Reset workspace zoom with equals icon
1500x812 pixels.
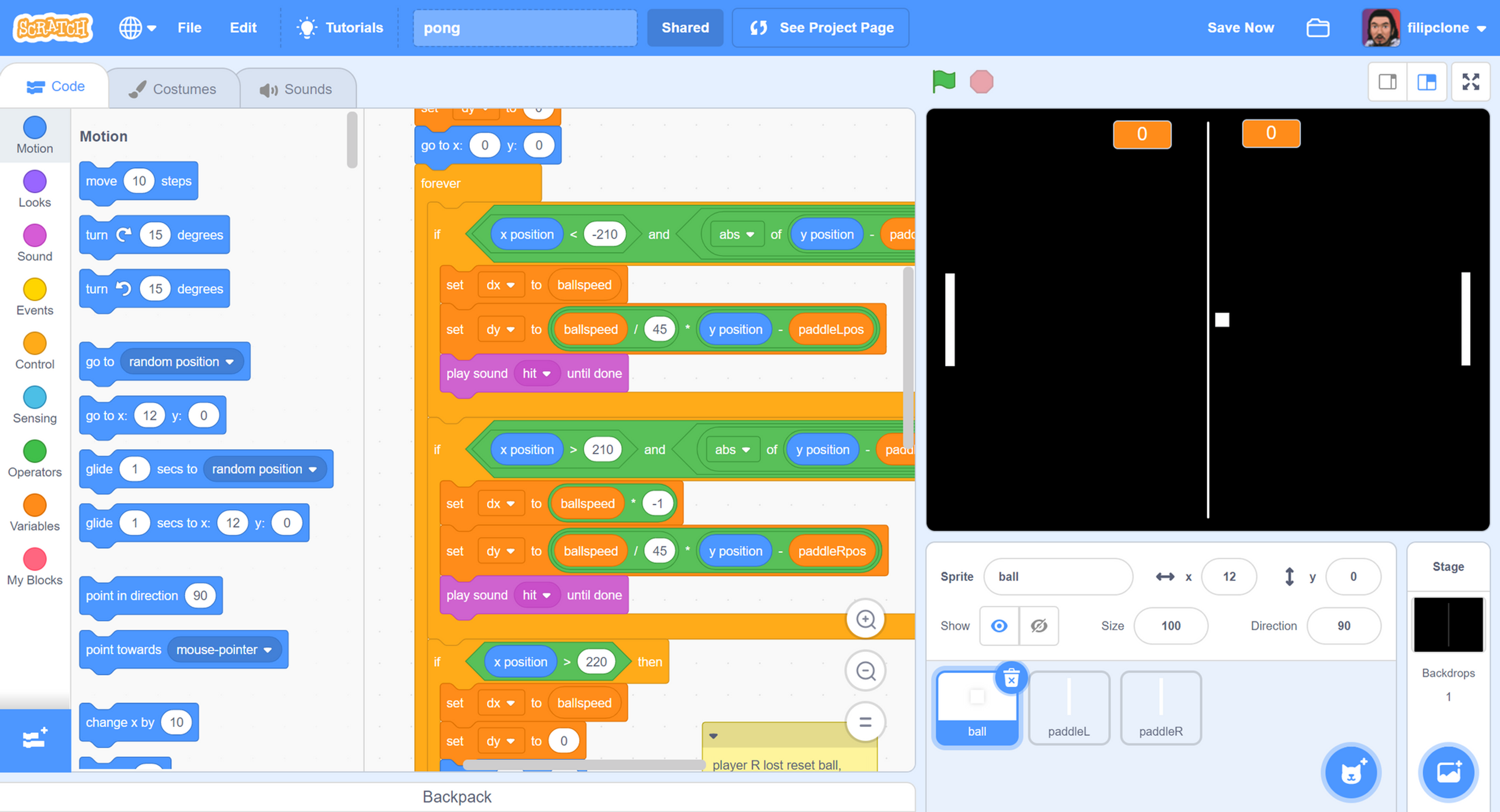tap(866, 722)
